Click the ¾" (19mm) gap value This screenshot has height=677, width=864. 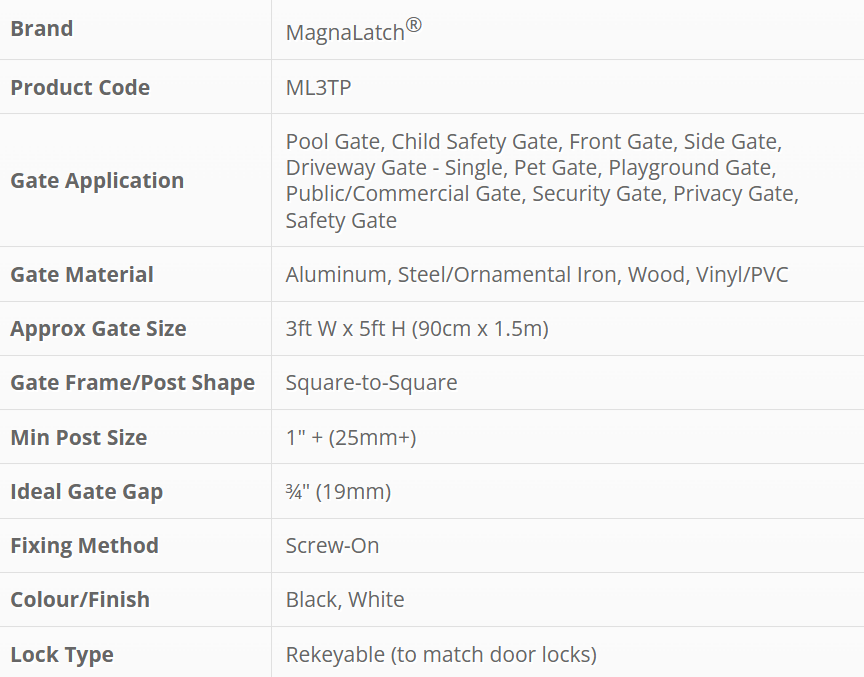338,491
